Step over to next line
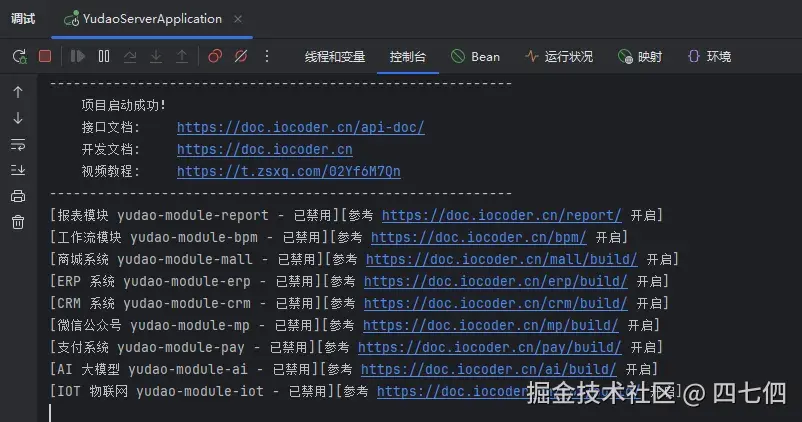Screen dimensions: 802x422 tap(130, 56)
